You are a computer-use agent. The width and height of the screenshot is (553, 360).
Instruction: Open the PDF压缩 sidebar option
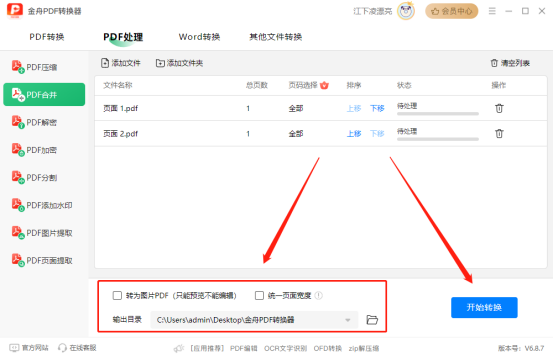(x=43, y=67)
